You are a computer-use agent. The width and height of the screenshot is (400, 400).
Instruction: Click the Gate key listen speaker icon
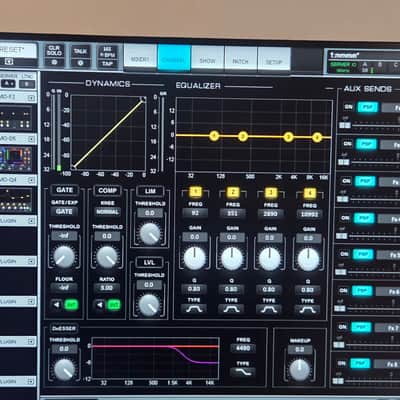57,304
